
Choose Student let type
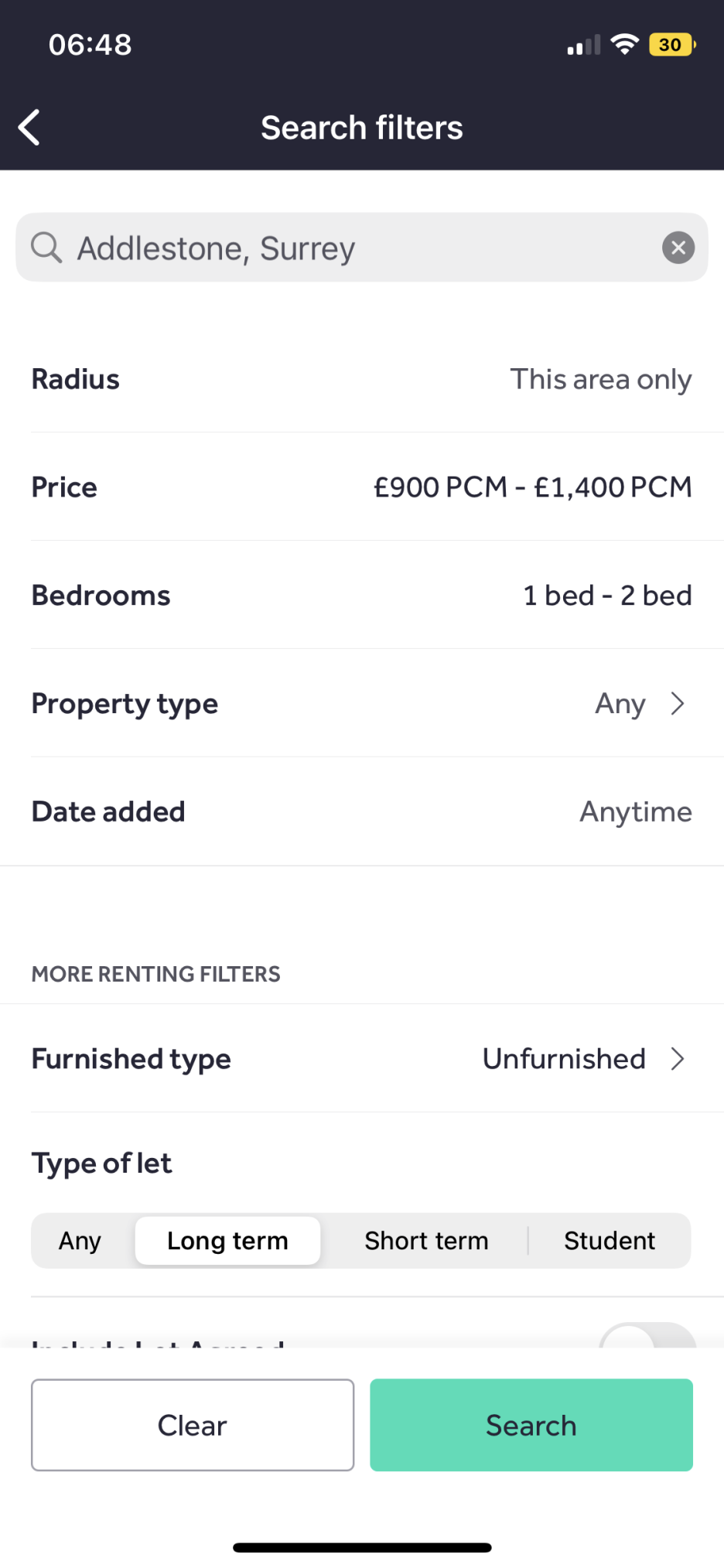tap(610, 1241)
